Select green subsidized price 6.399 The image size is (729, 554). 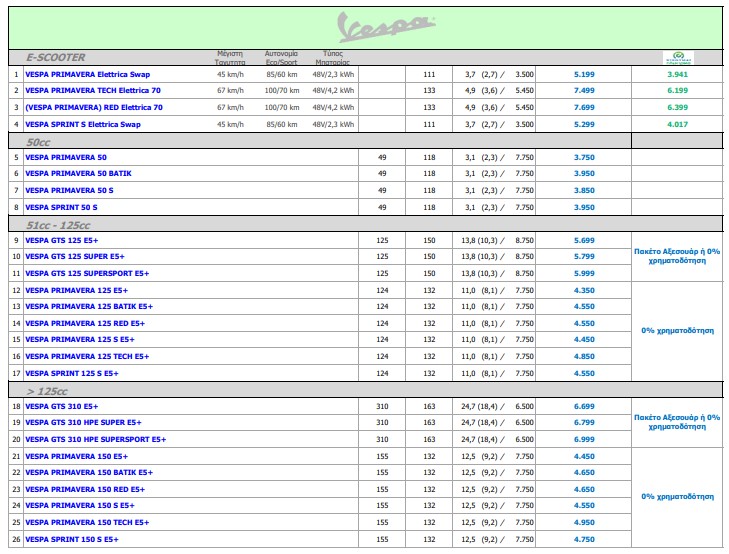pos(677,107)
